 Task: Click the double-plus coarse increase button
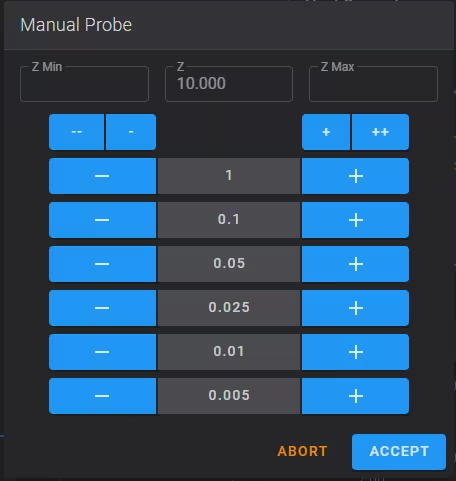(380, 132)
